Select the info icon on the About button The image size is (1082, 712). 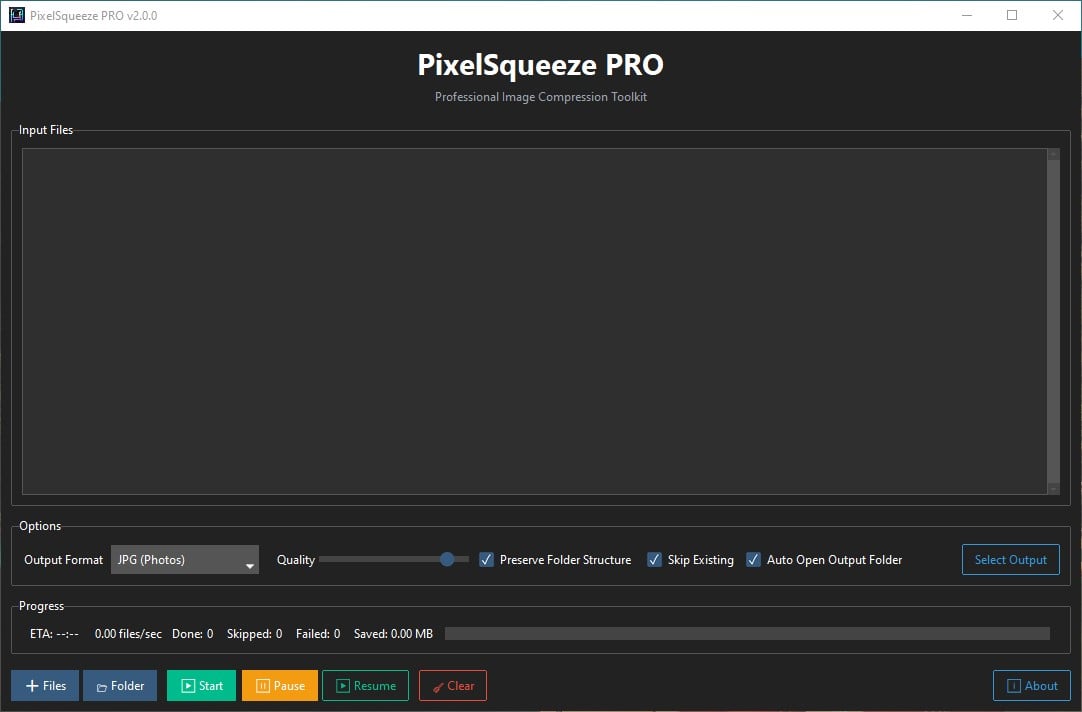1015,685
